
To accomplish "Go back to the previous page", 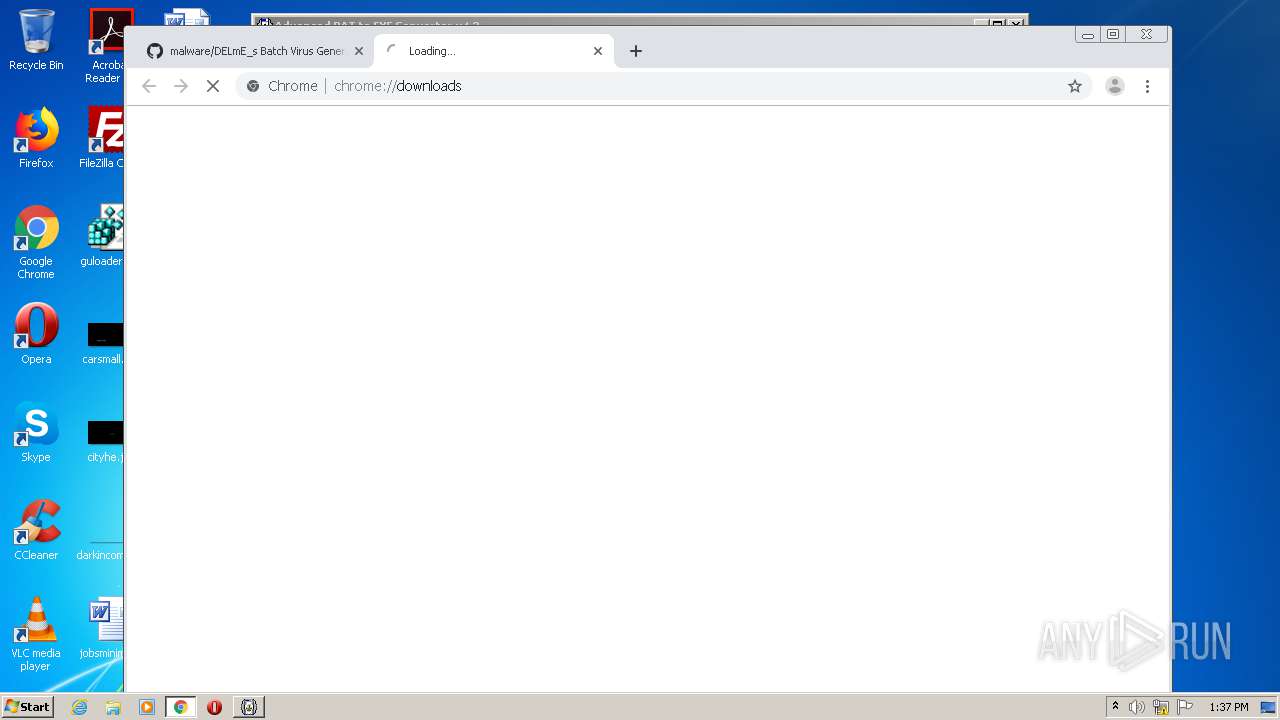I will [x=149, y=86].
